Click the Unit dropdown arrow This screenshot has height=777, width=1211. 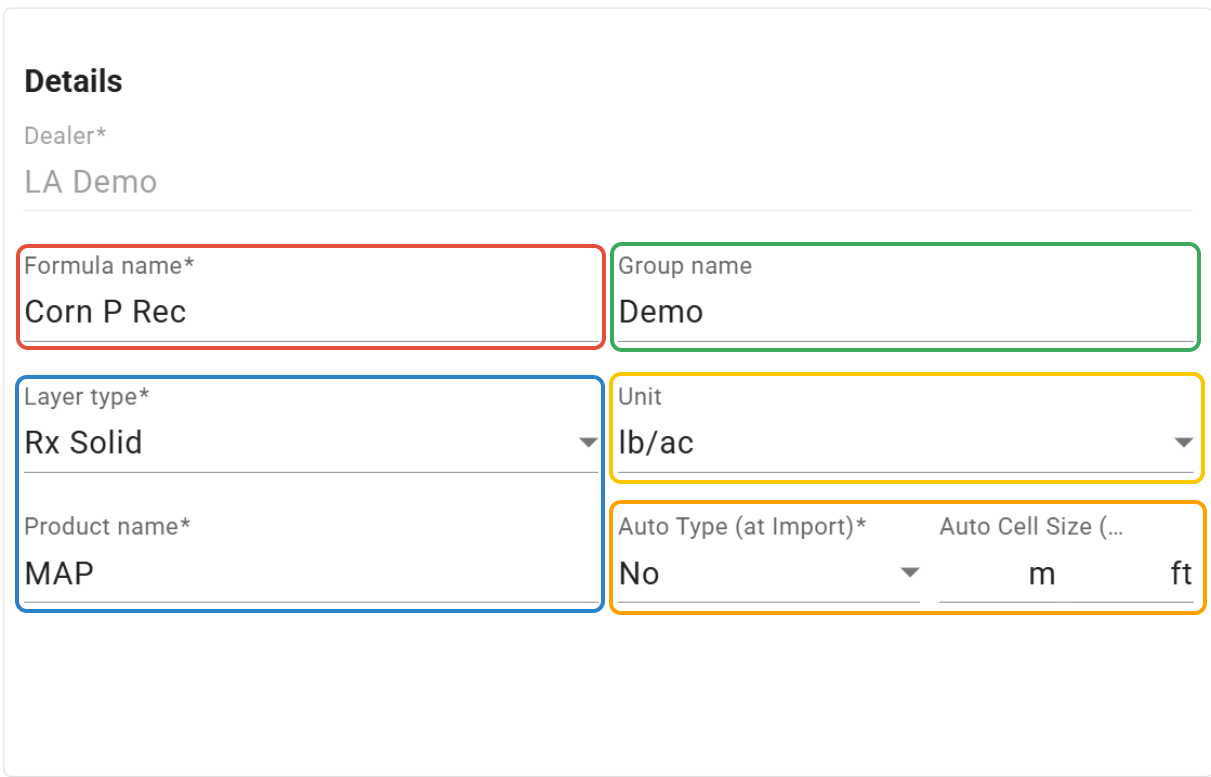[x=1183, y=442]
